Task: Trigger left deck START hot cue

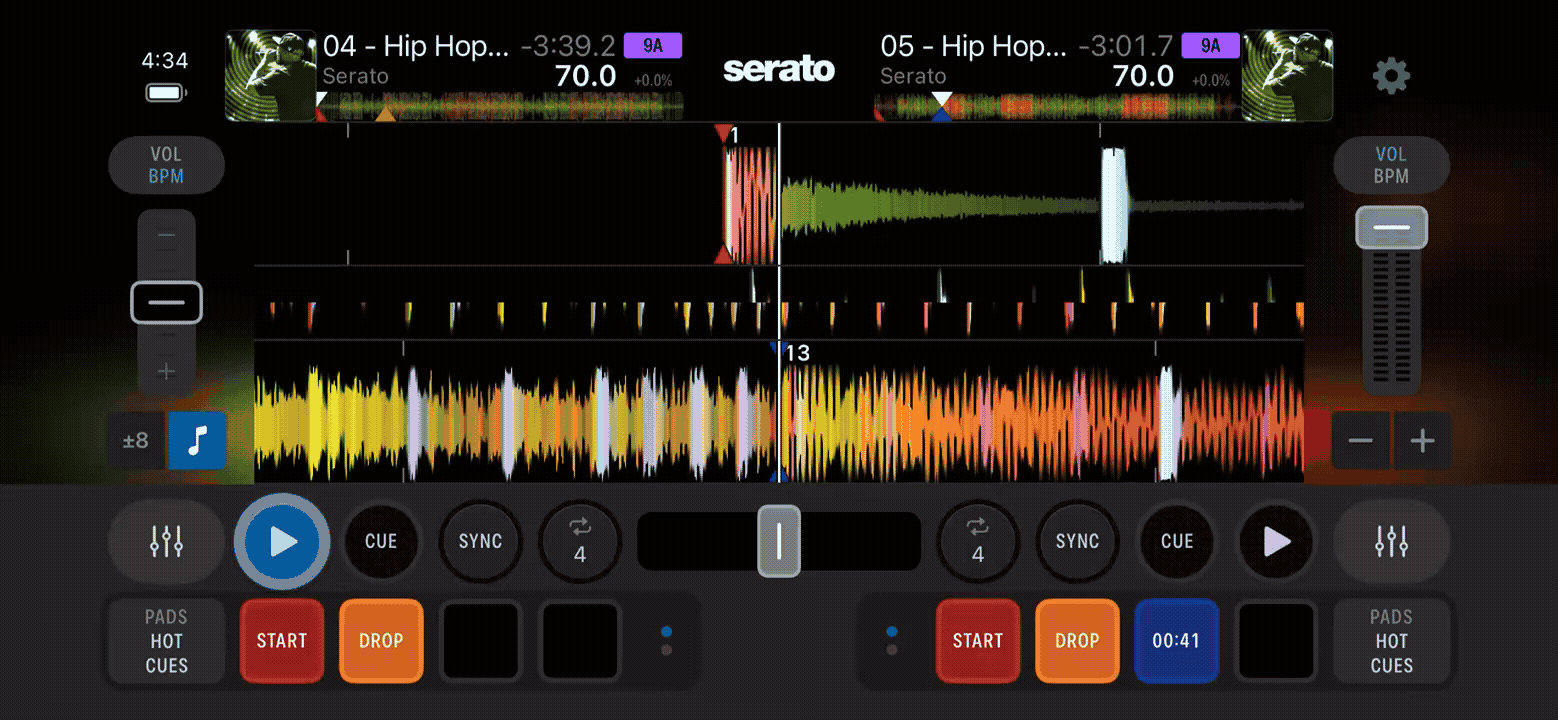Action: 282,641
